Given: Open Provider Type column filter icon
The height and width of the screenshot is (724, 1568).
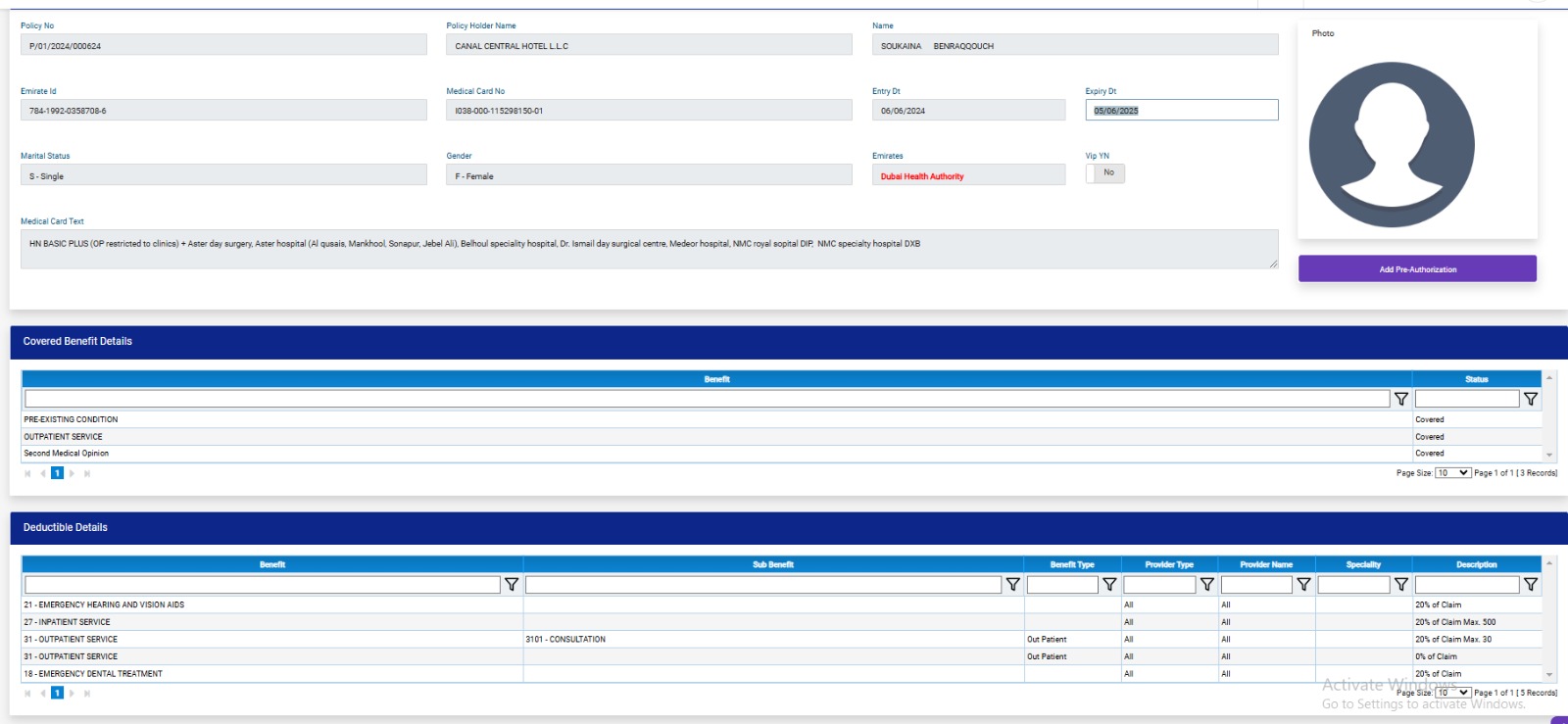Looking at the screenshot, I should [1206, 584].
